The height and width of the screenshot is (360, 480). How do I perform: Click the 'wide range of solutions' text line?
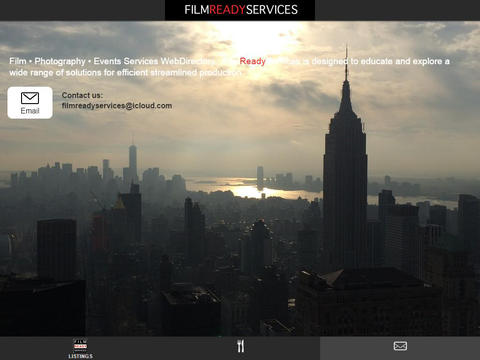126,73
